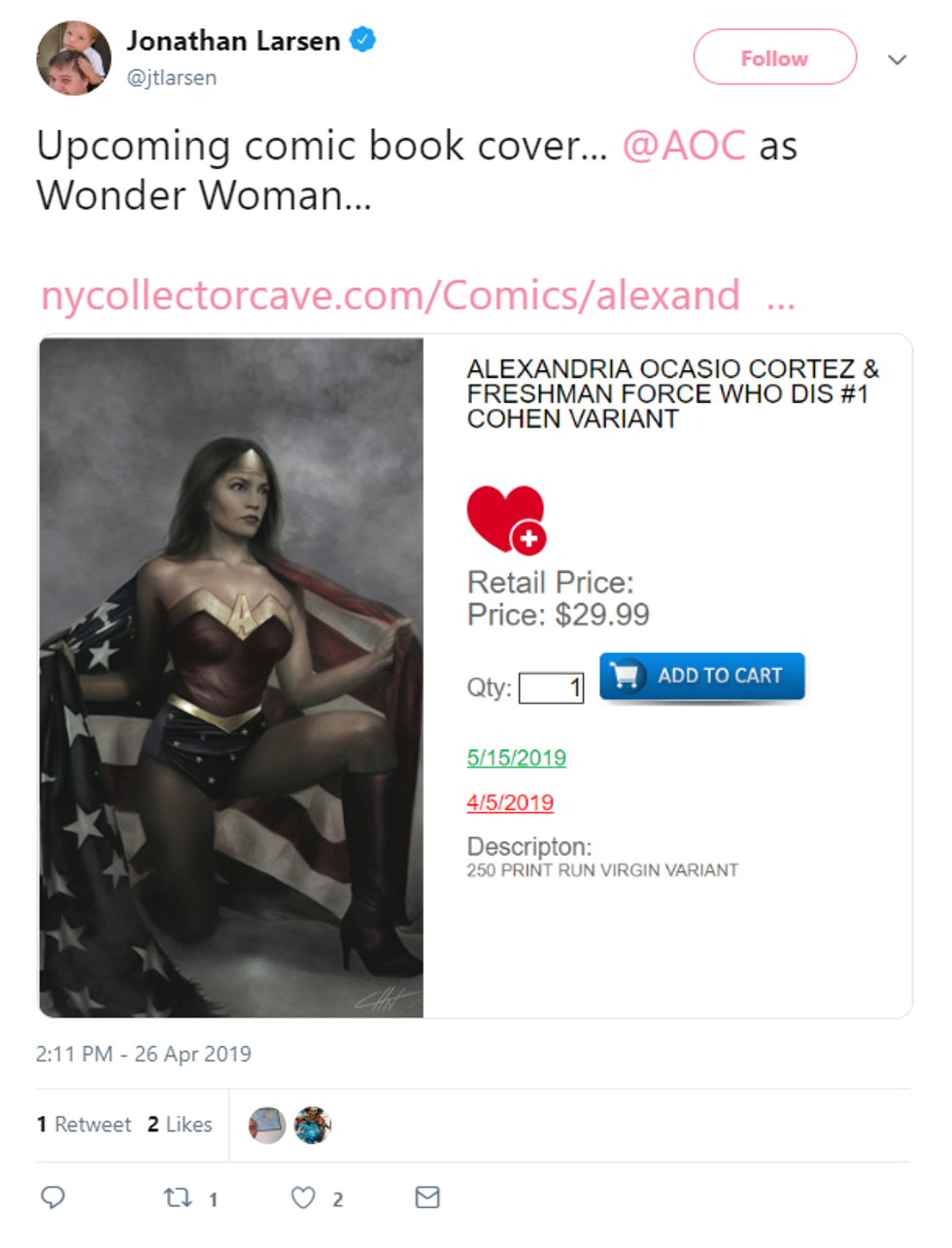
Task: Click the Qty input field
Action: point(551,688)
